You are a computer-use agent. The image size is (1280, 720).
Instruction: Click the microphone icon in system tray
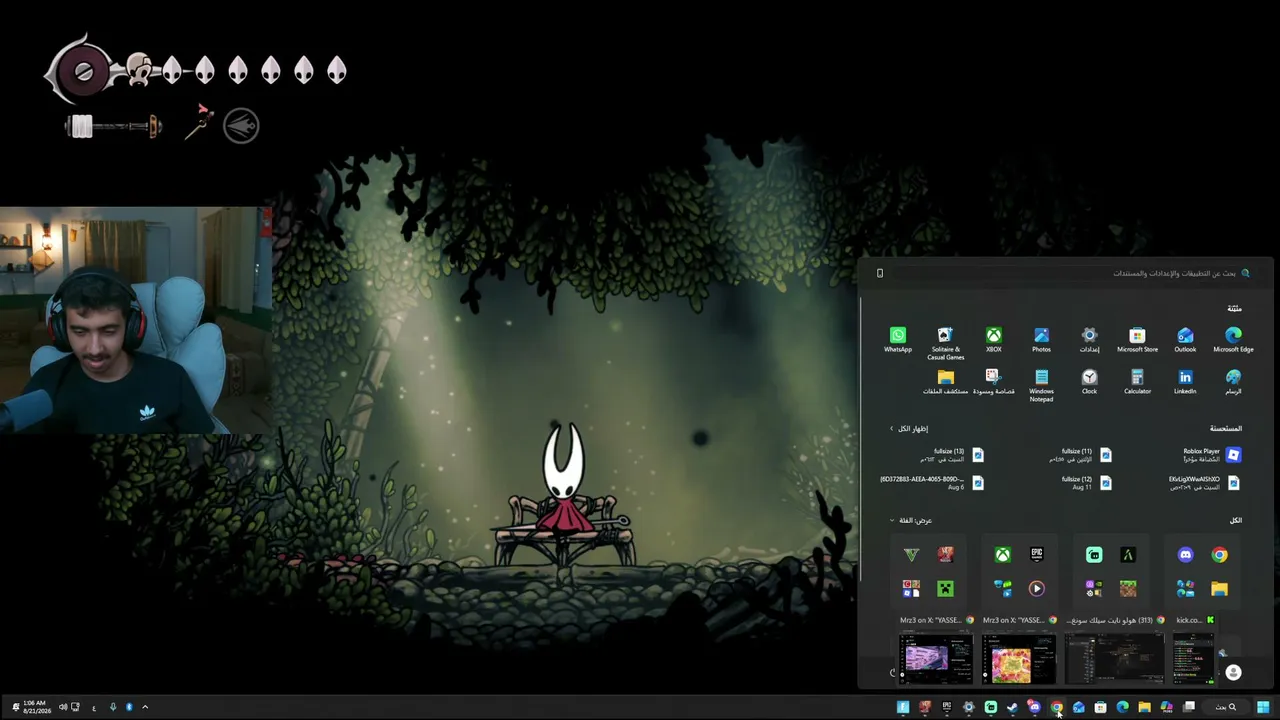tap(112, 708)
